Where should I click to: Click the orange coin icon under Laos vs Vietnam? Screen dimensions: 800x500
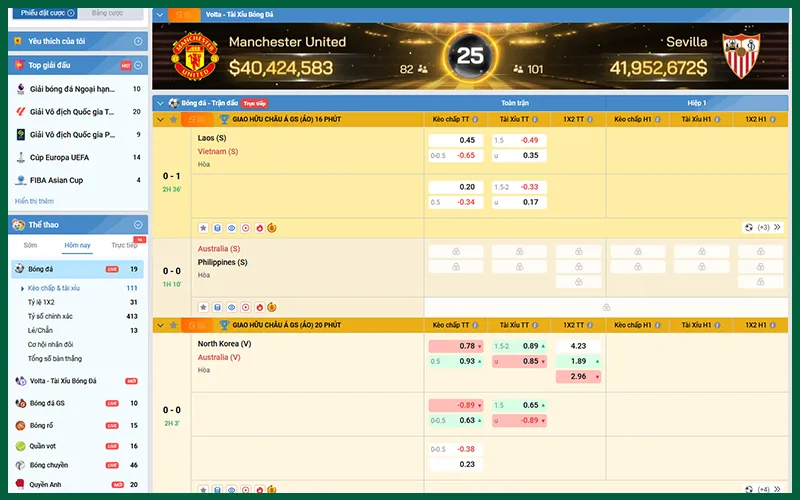click(x=272, y=228)
